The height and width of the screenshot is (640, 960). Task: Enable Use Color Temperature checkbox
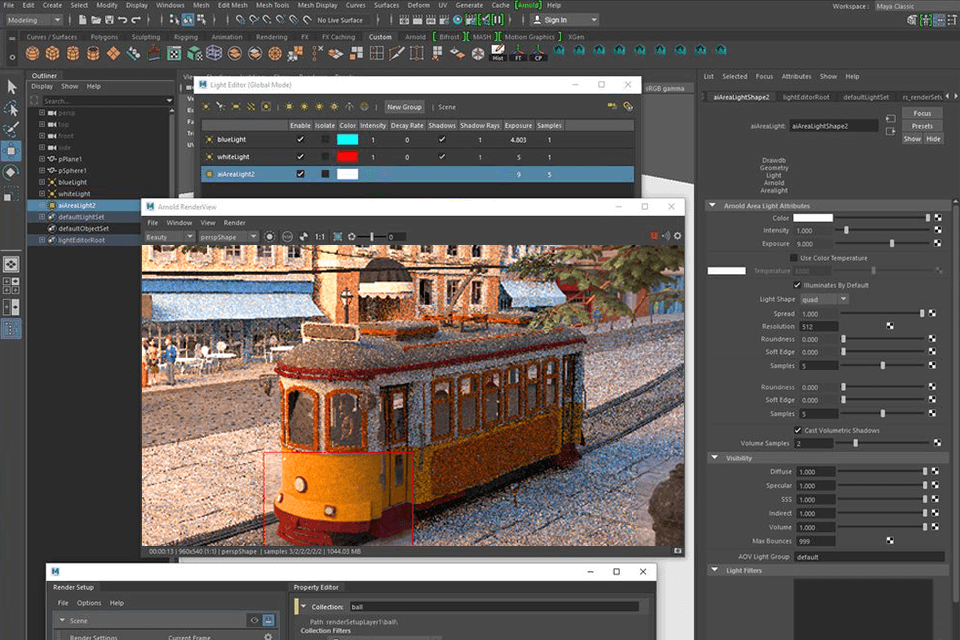(794, 258)
